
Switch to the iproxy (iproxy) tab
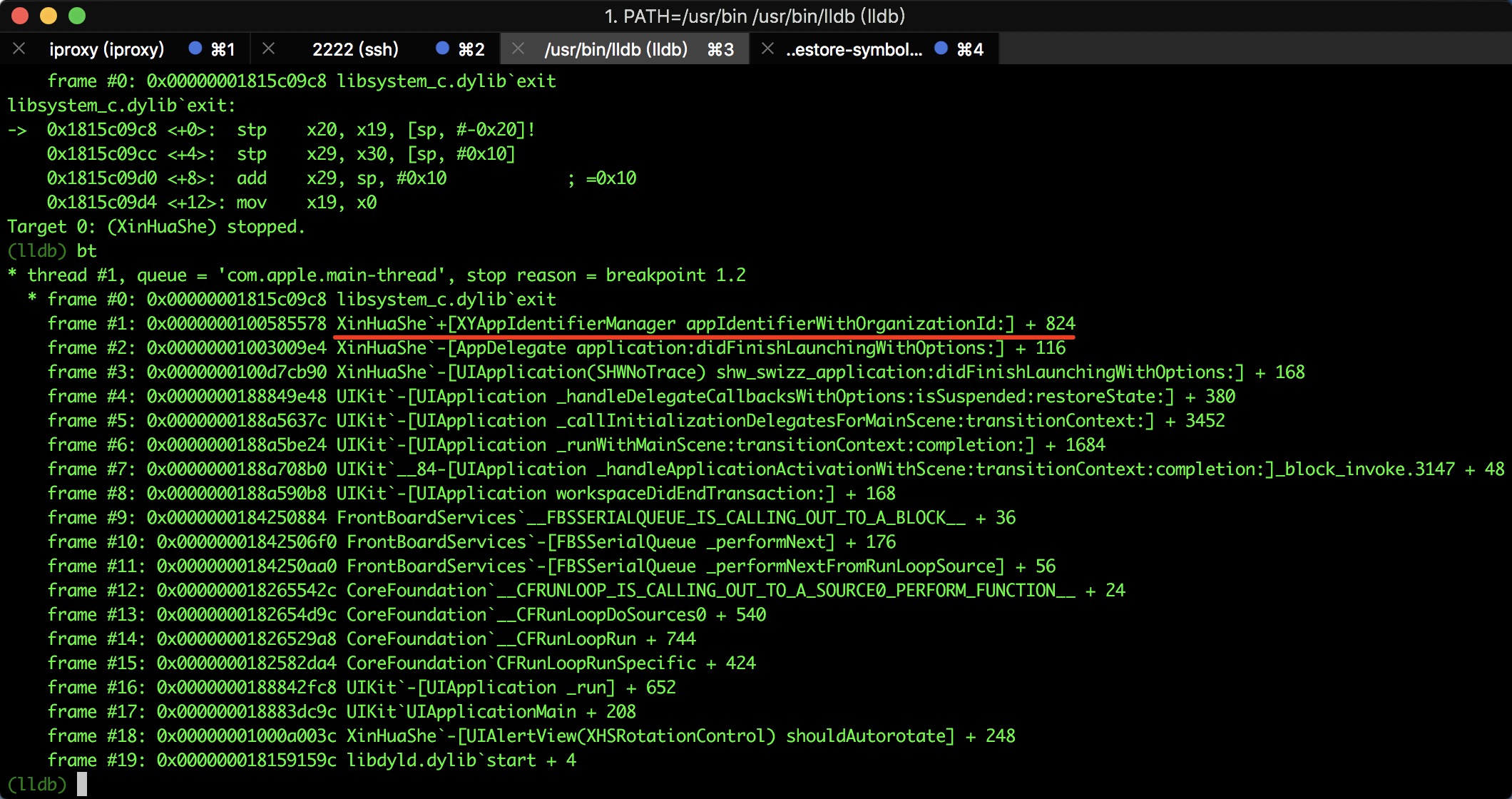[x=107, y=49]
